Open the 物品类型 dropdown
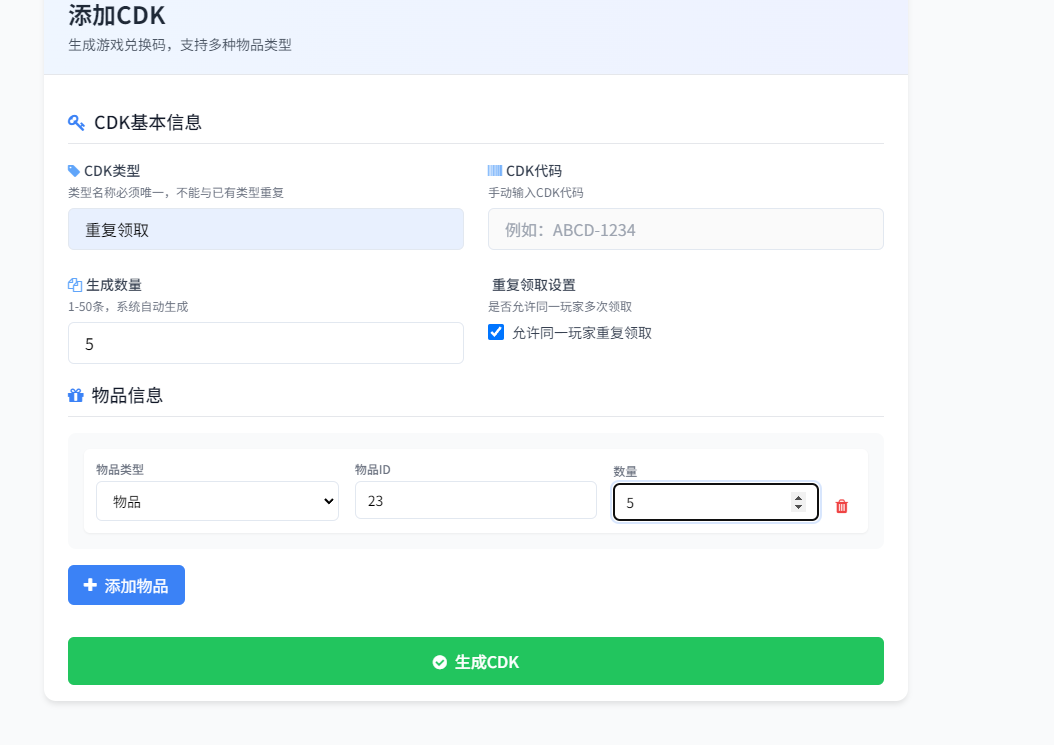The image size is (1054, 745). pos(217,501)
